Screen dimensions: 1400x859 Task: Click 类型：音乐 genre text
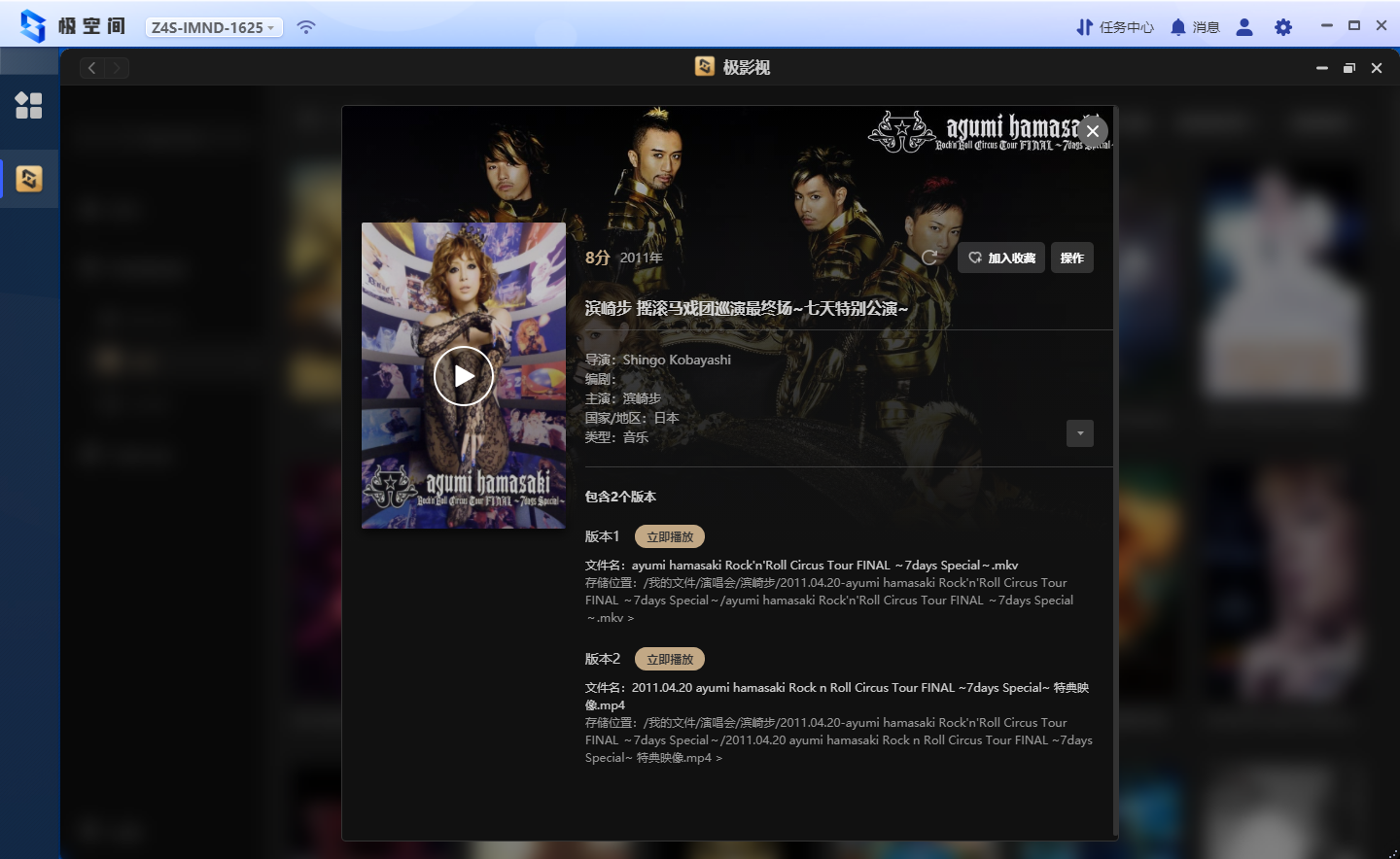616,437
